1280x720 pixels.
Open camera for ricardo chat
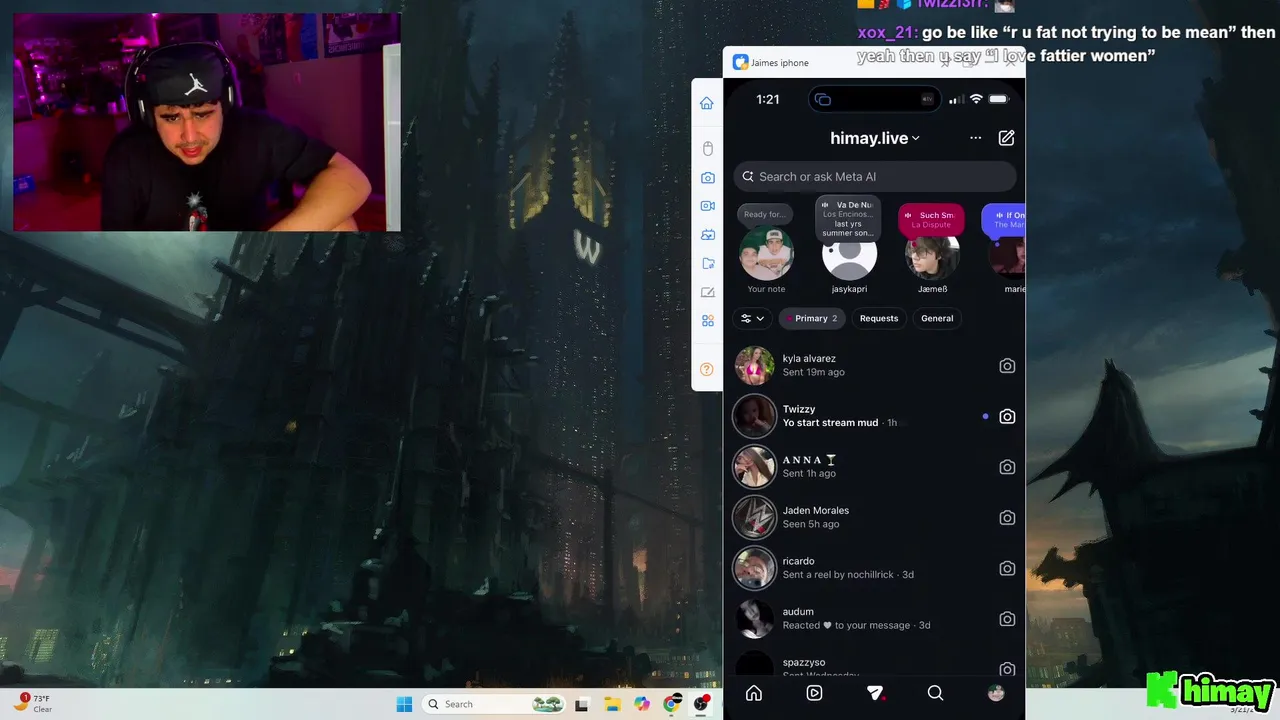(1007, 568)
